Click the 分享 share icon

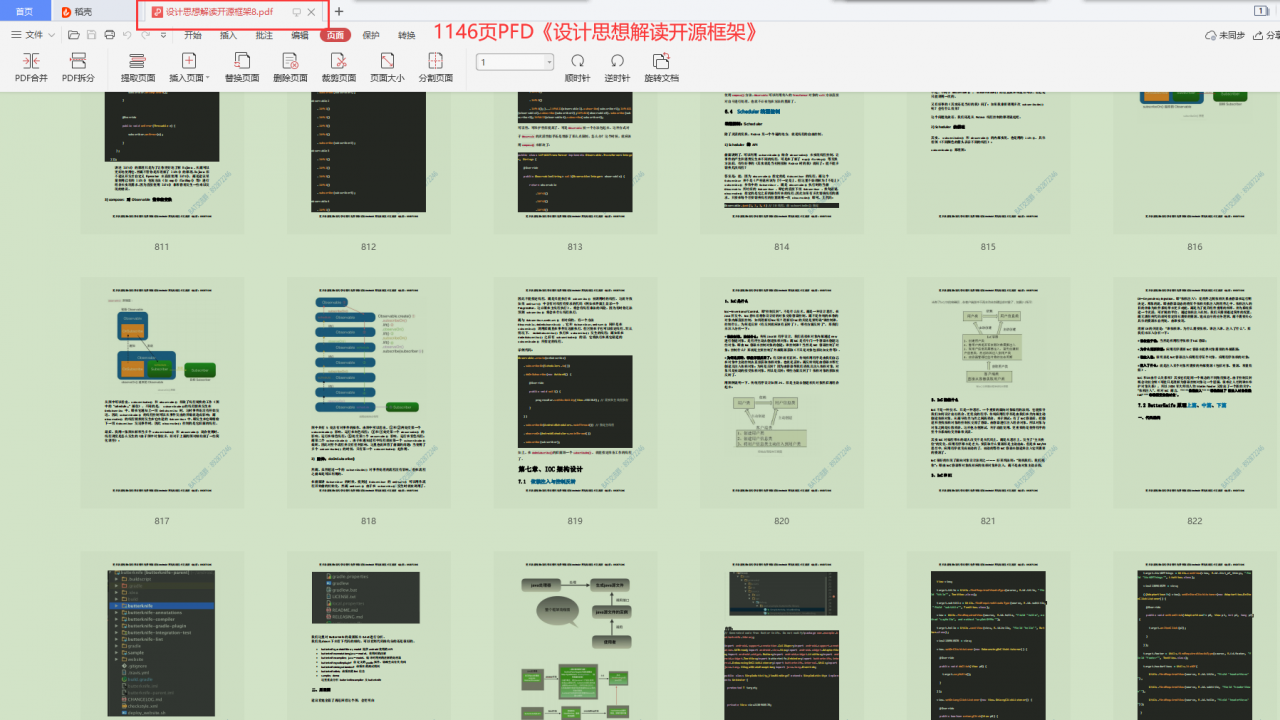1258,35
